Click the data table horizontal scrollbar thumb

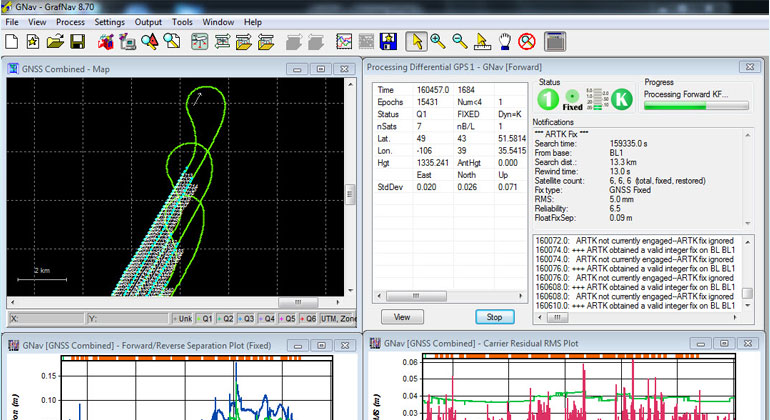(416, 296)
